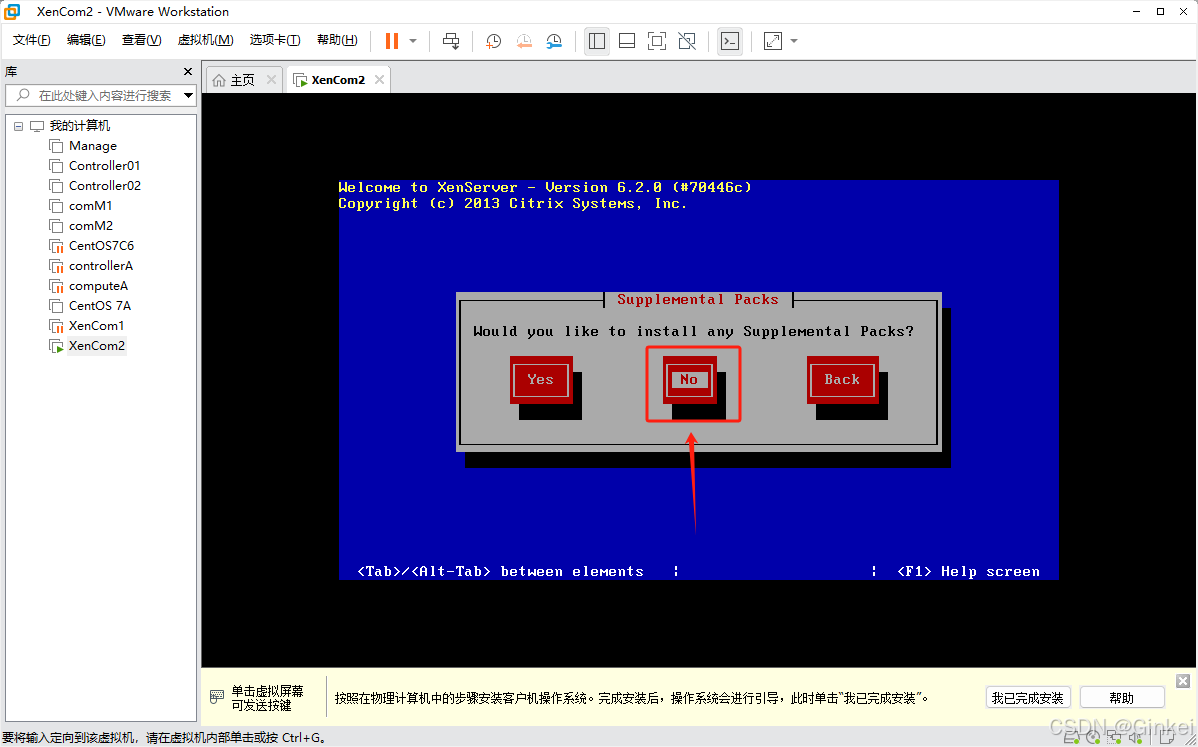Open the 虚拟机(M) menu
Viewport: 1198px width, 747px height.
coord(206,40)
